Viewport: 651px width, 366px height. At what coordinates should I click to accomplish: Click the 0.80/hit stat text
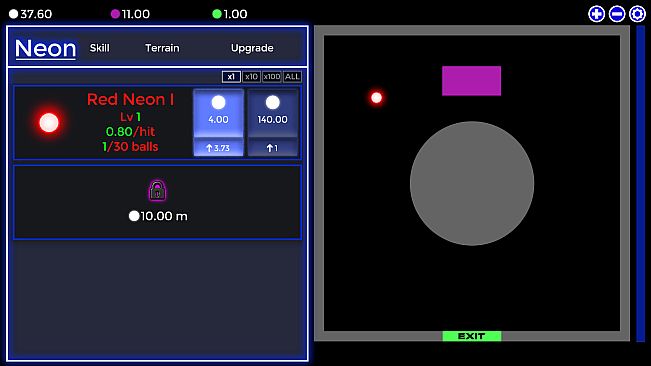(130, 132)
